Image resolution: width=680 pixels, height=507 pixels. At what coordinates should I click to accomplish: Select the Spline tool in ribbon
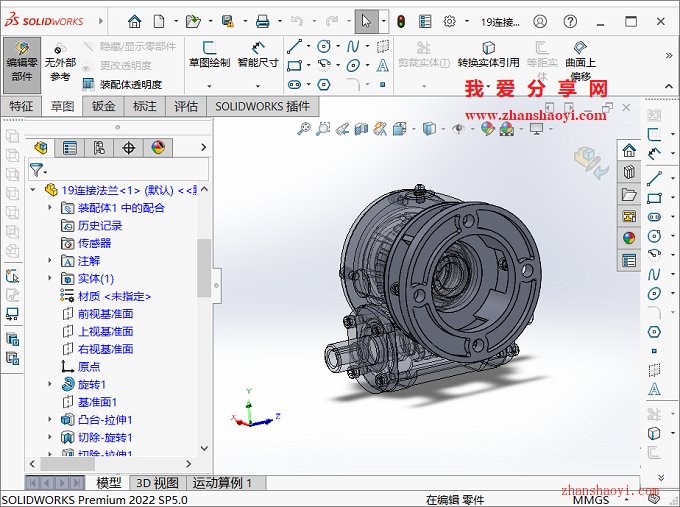353,46
